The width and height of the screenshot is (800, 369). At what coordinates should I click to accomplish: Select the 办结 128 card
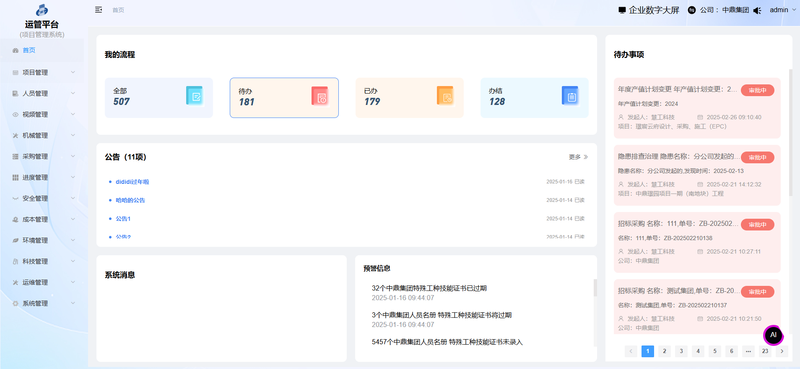(534, 97)
